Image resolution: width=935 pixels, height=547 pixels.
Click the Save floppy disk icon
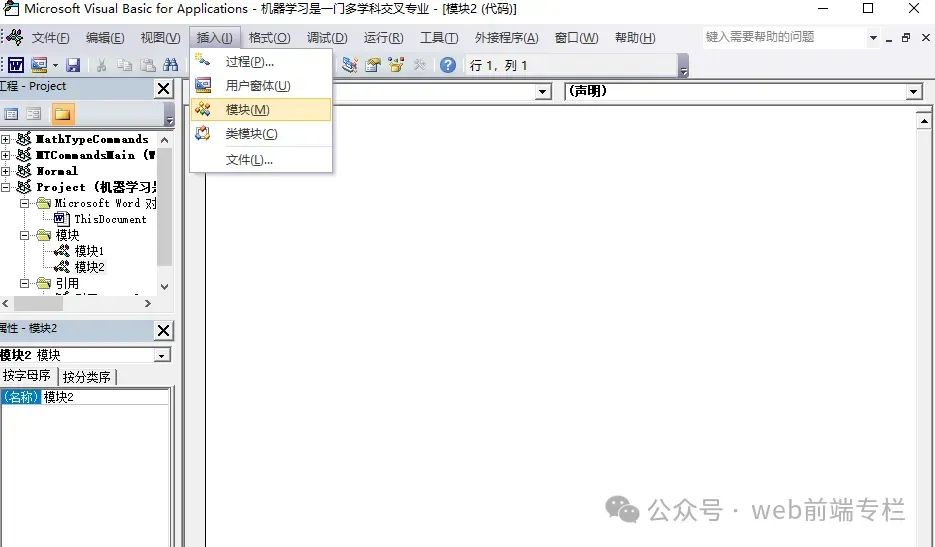click(73, 65)
